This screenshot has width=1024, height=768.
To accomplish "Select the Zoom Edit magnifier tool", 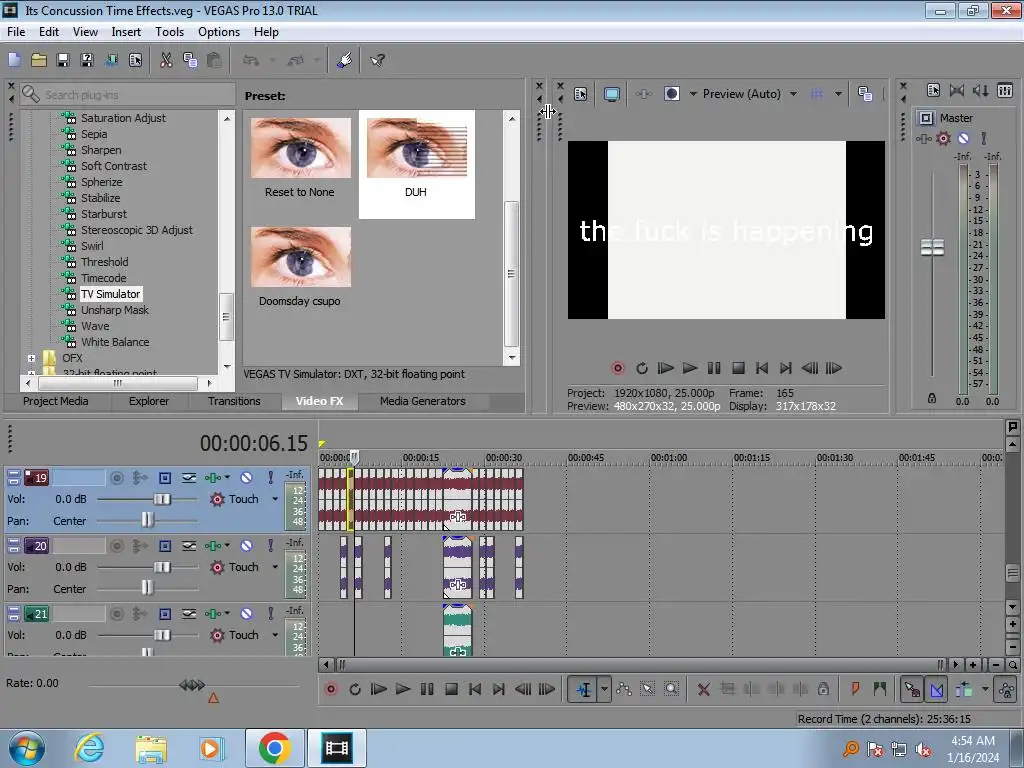I will click(671, 689).
